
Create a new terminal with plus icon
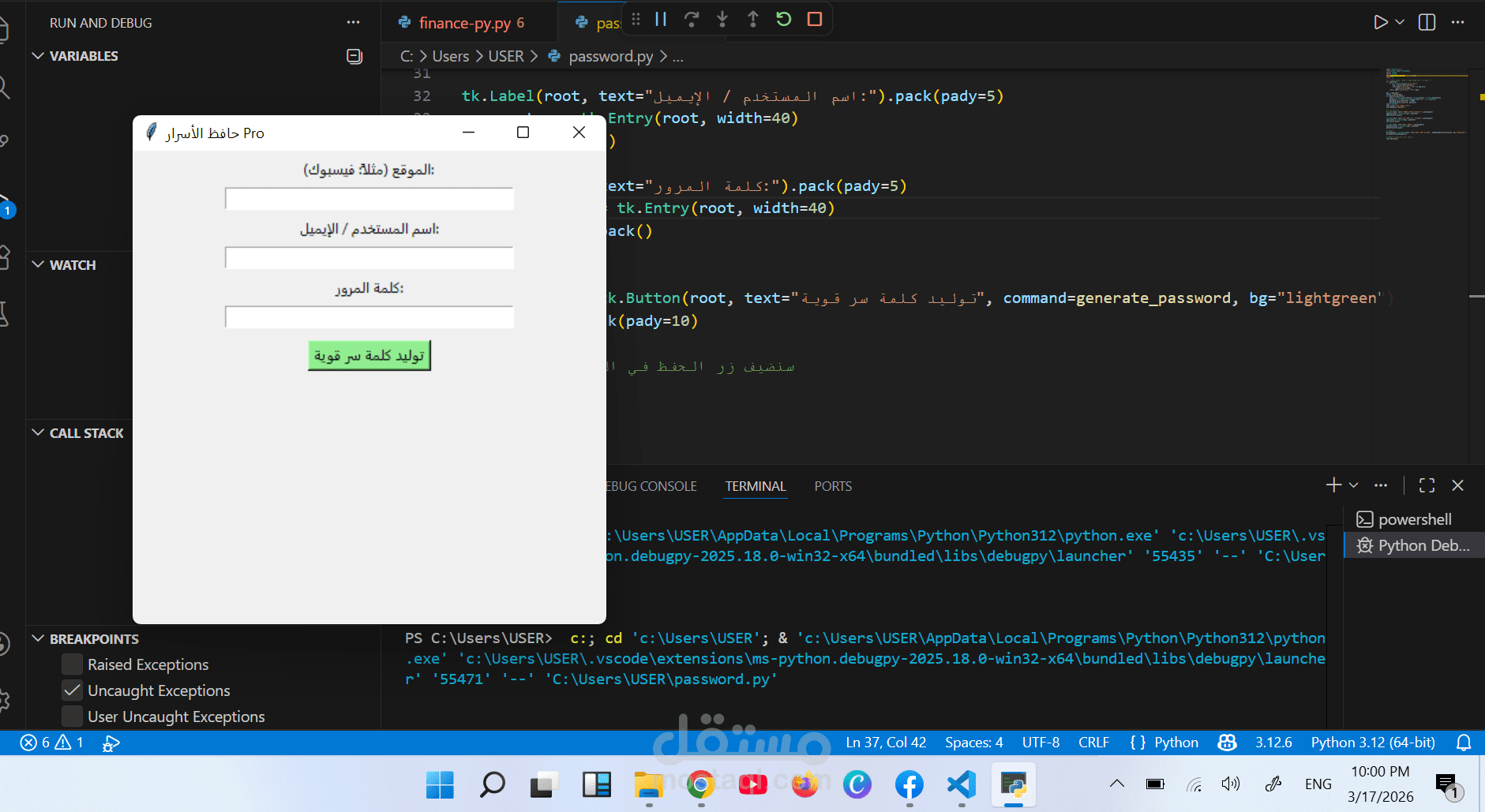1333,485
